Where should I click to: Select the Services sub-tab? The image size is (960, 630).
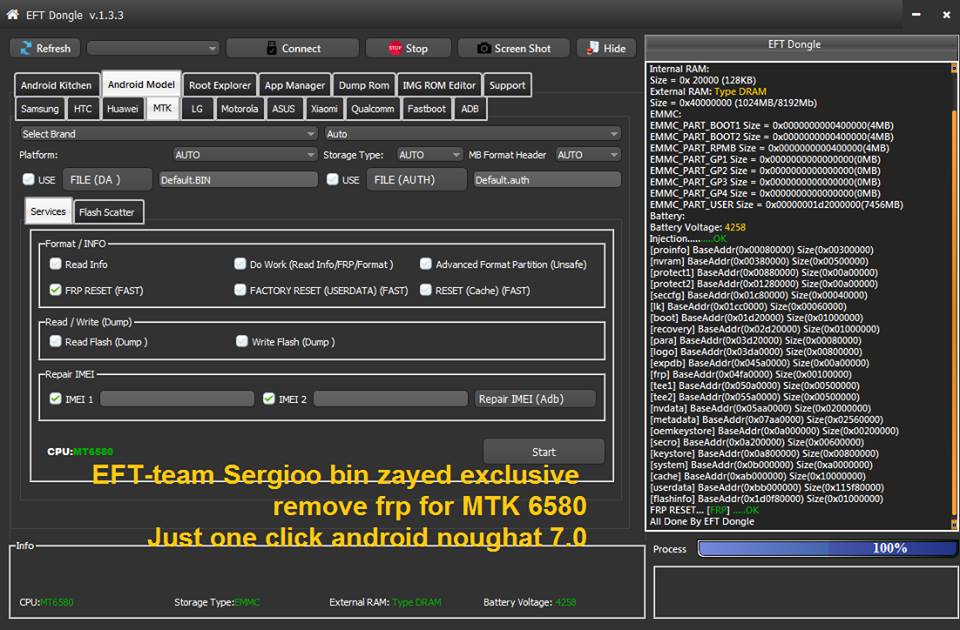click(x=48, y=211)
